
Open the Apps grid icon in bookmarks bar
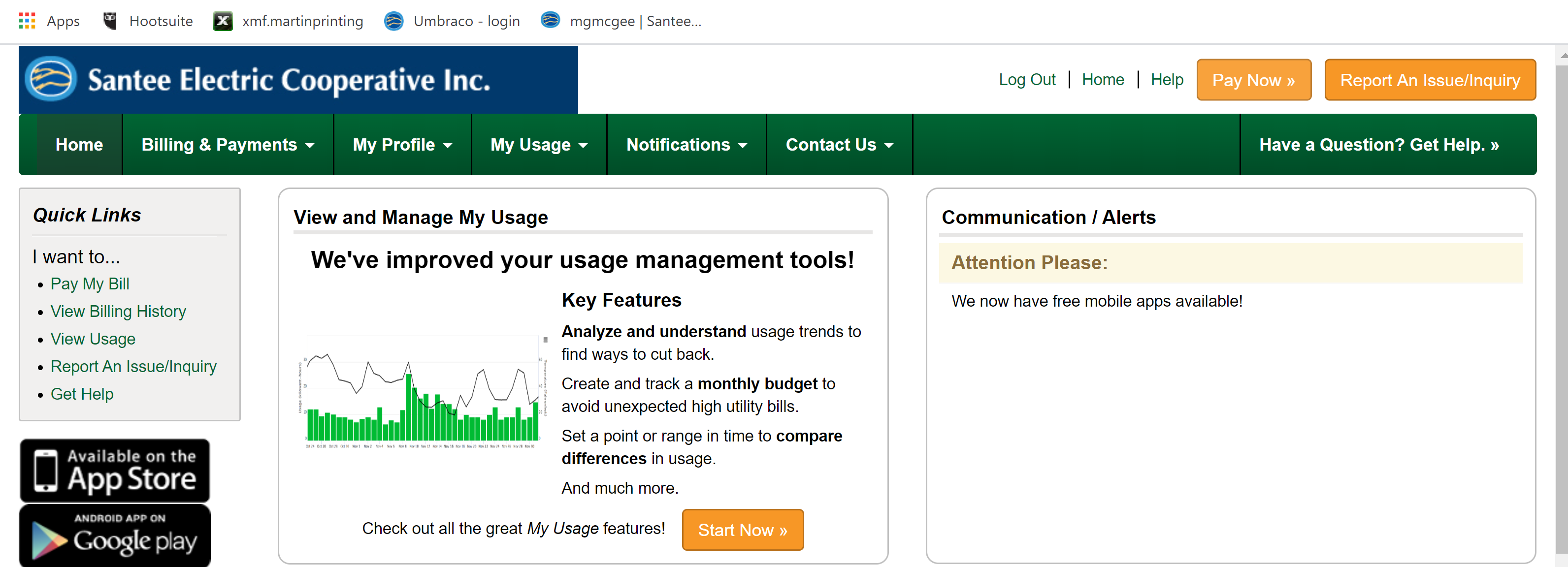click(27, 21)
